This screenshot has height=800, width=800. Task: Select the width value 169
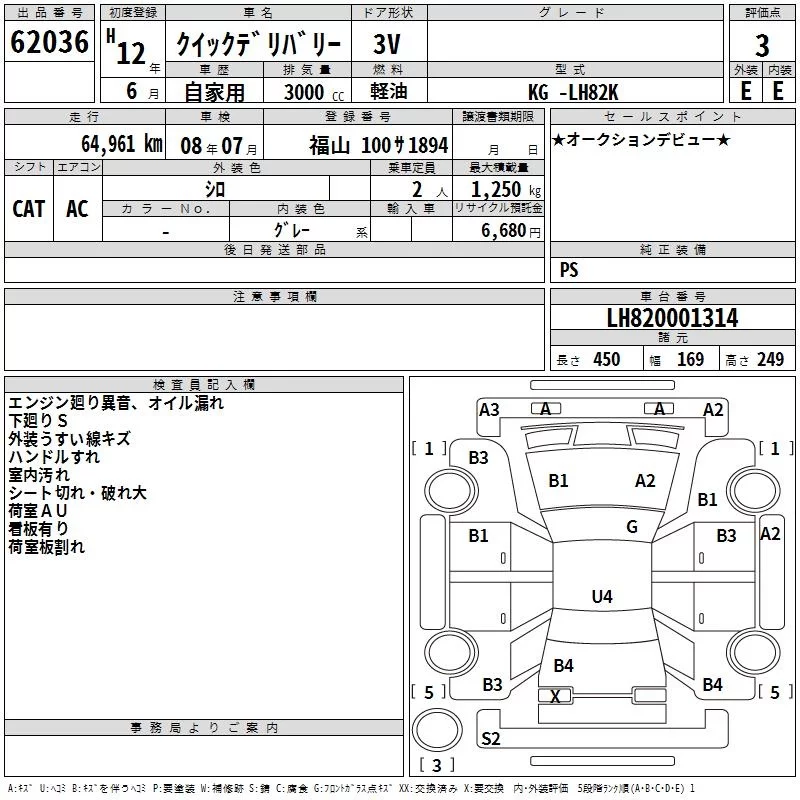point(690,359)
